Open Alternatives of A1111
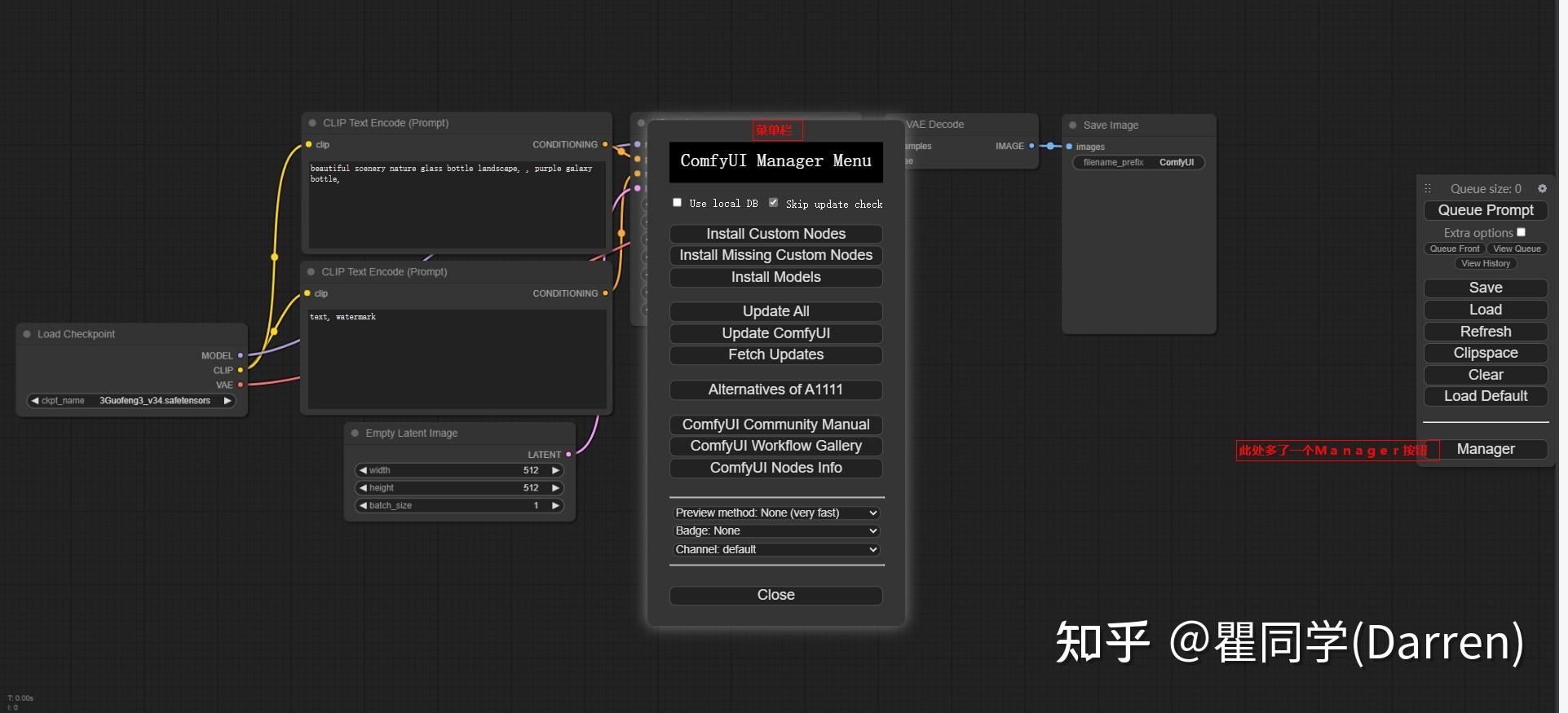 (776, 390)
